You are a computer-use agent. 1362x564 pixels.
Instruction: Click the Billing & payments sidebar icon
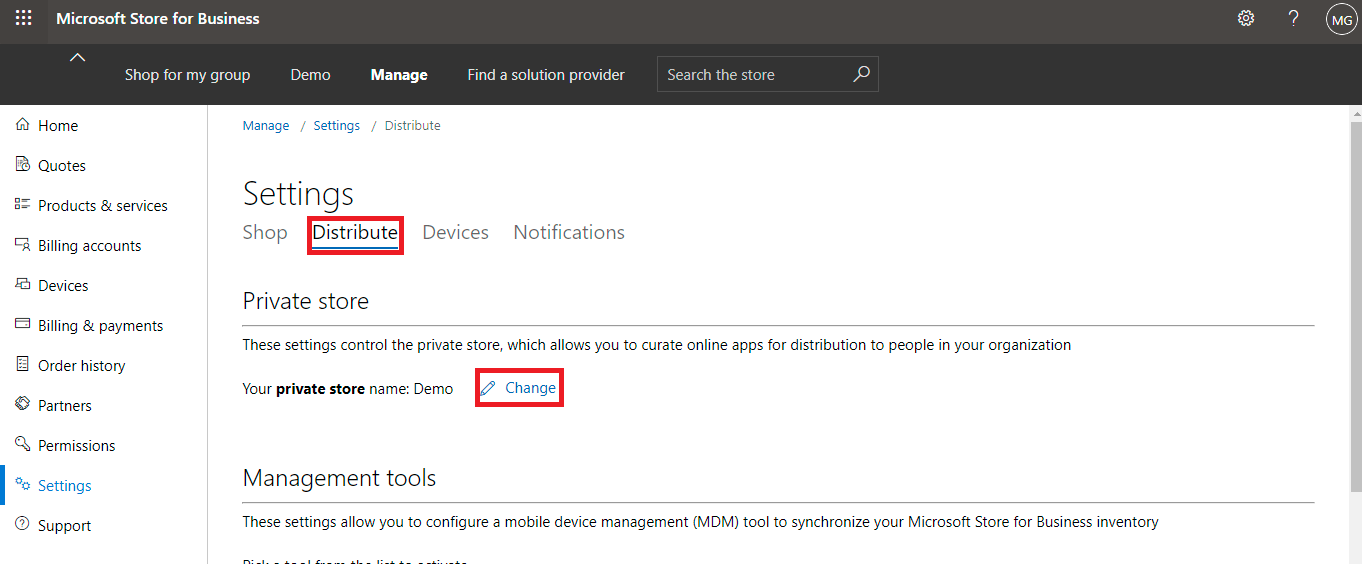pos(23,325)
